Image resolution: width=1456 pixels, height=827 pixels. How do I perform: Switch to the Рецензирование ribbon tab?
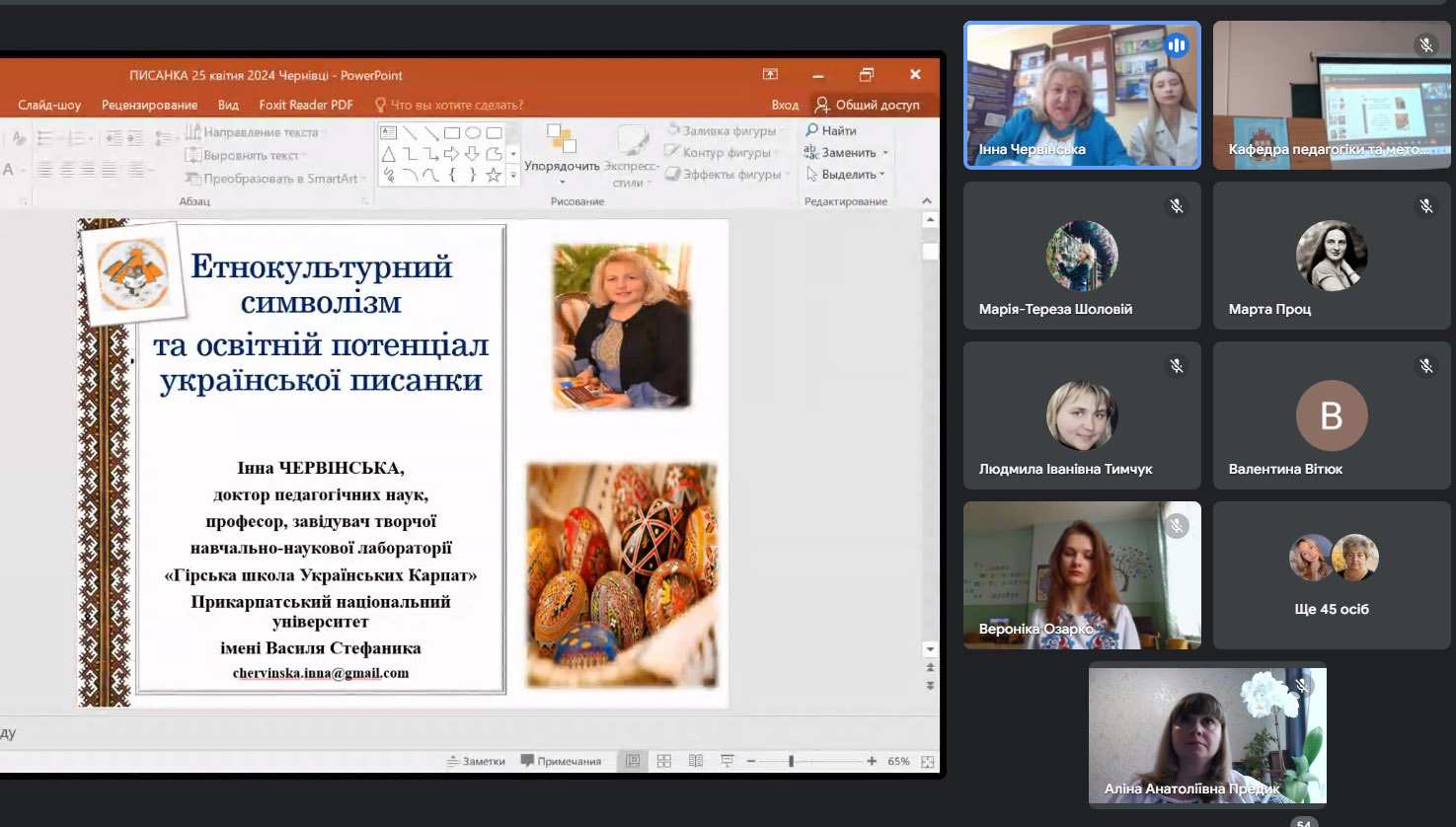[x=148, y=104]
